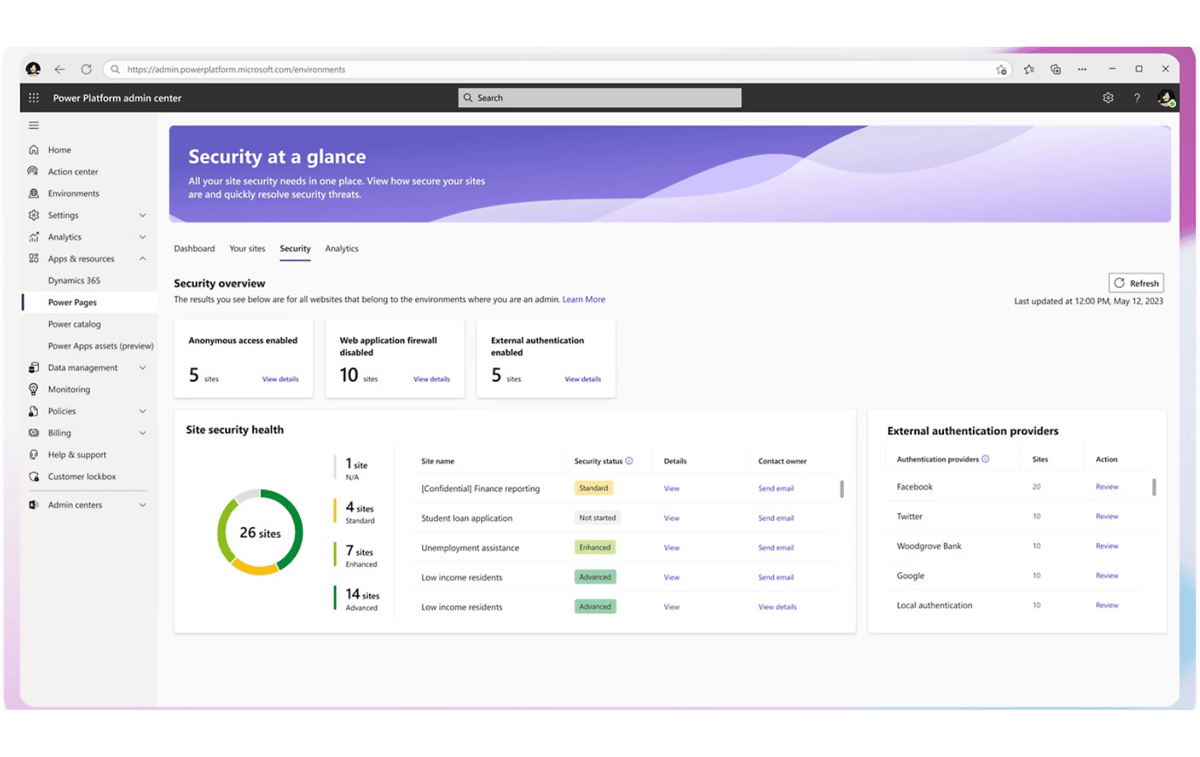The width and height of the screenshot is (1200, 757).
Task: Open settings gear in top header
Action: tap(1108, 98)
